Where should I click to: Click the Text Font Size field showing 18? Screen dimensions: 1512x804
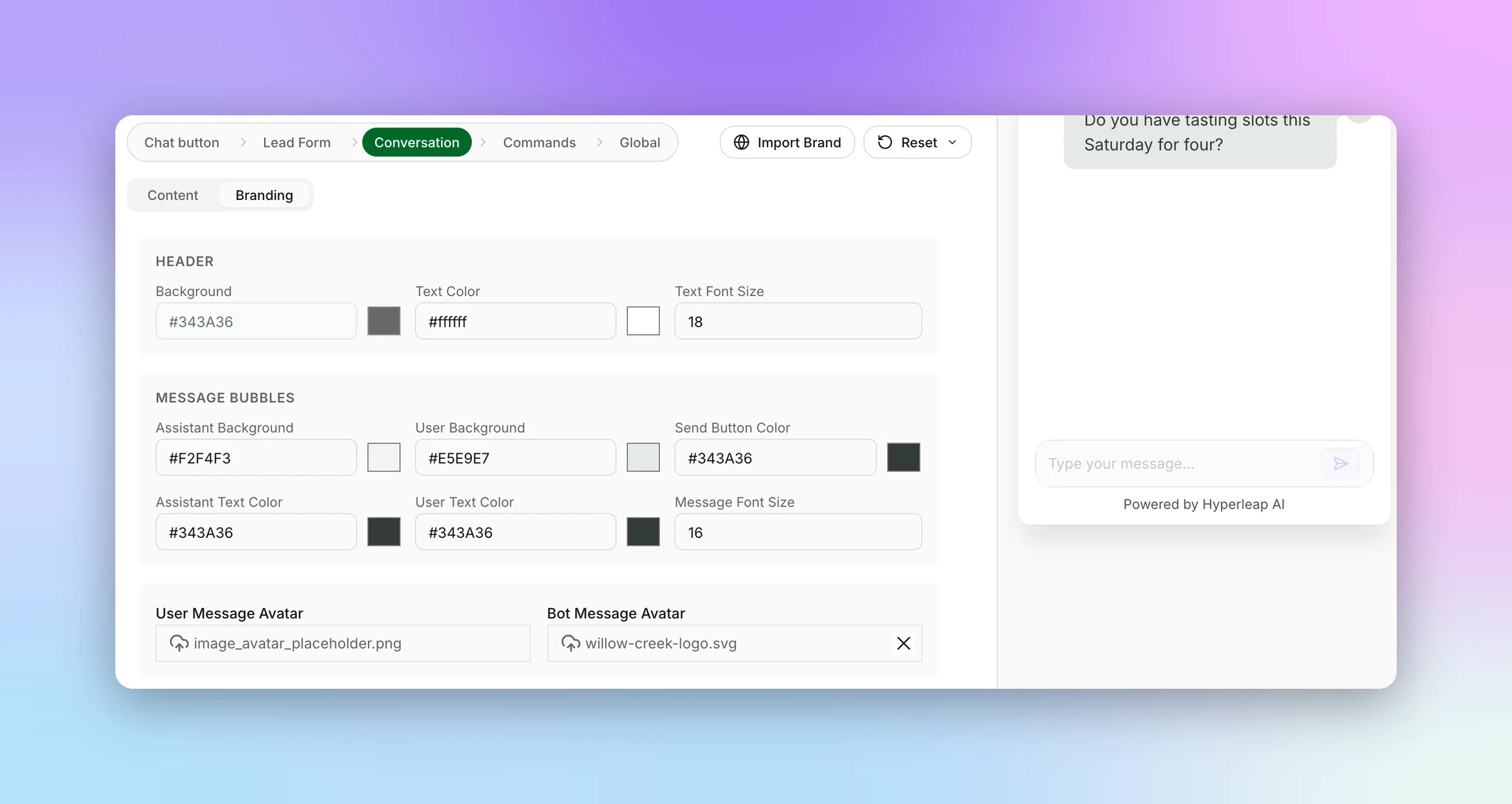798,322
